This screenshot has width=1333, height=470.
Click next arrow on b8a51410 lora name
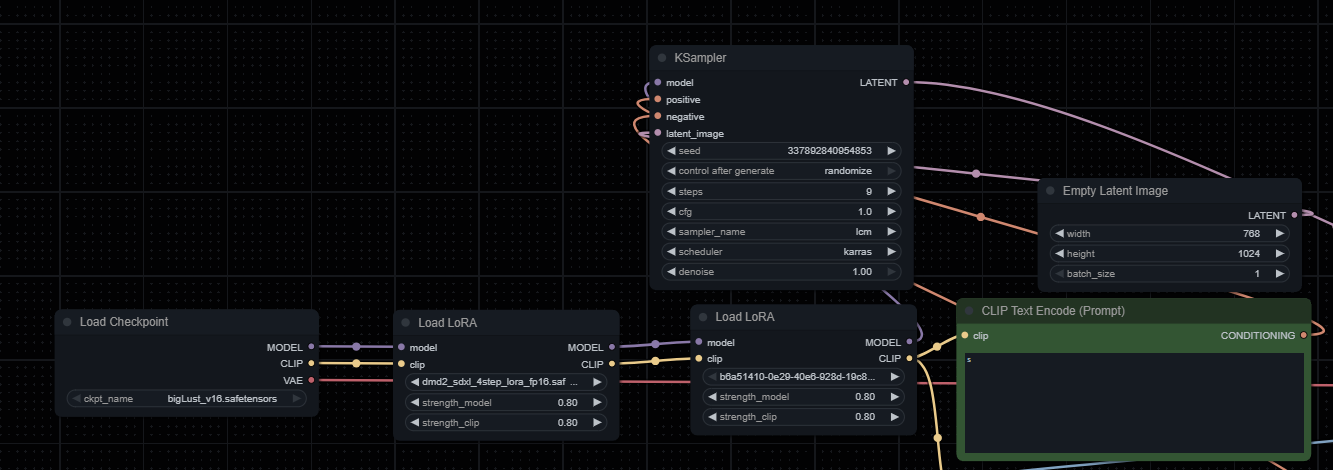[x=894, y=377]
